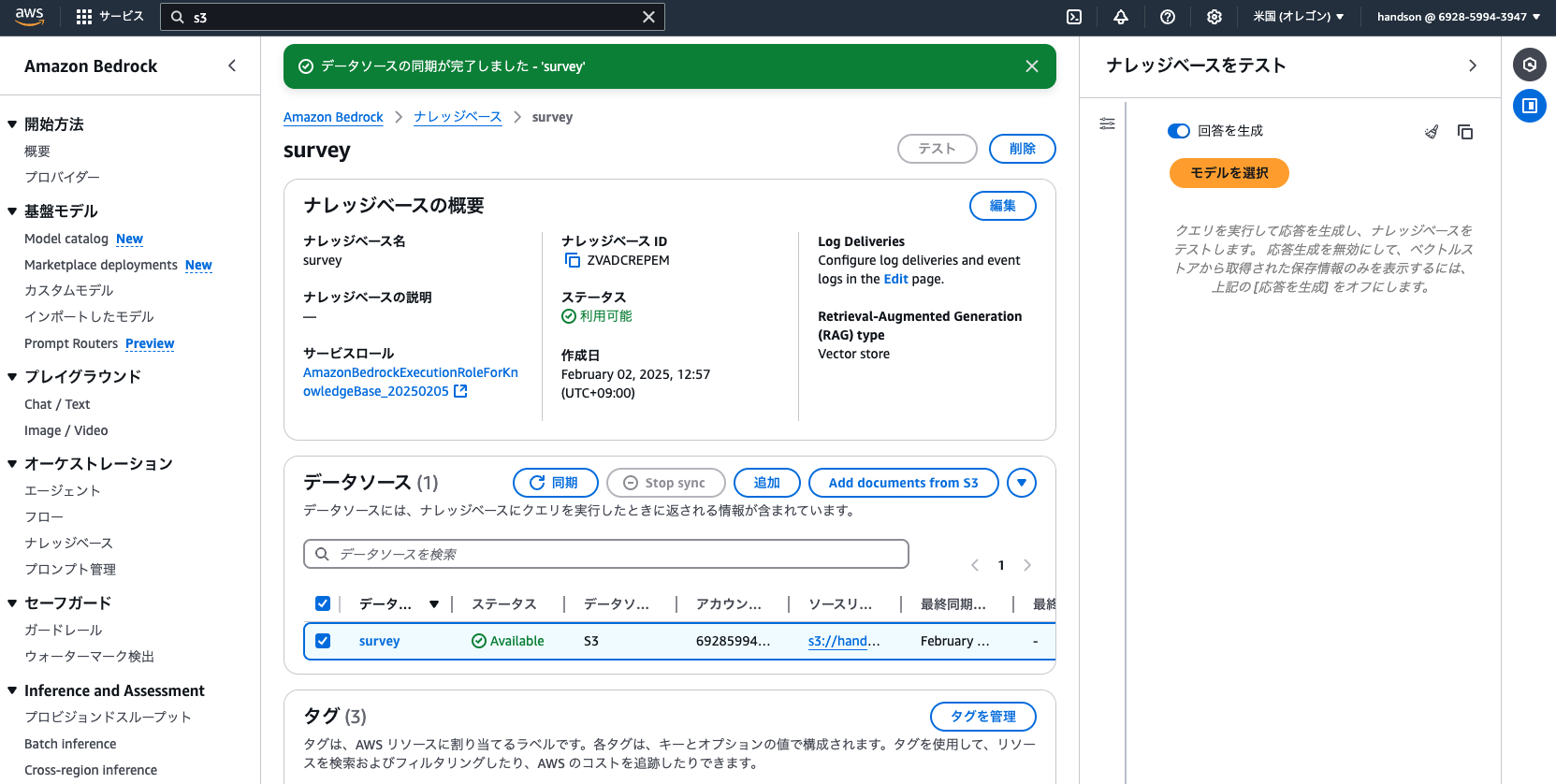Open the AmazonBedrockExecutionRole link
1556x784 pixels.
pyautogui.click(x=411, y=382)
